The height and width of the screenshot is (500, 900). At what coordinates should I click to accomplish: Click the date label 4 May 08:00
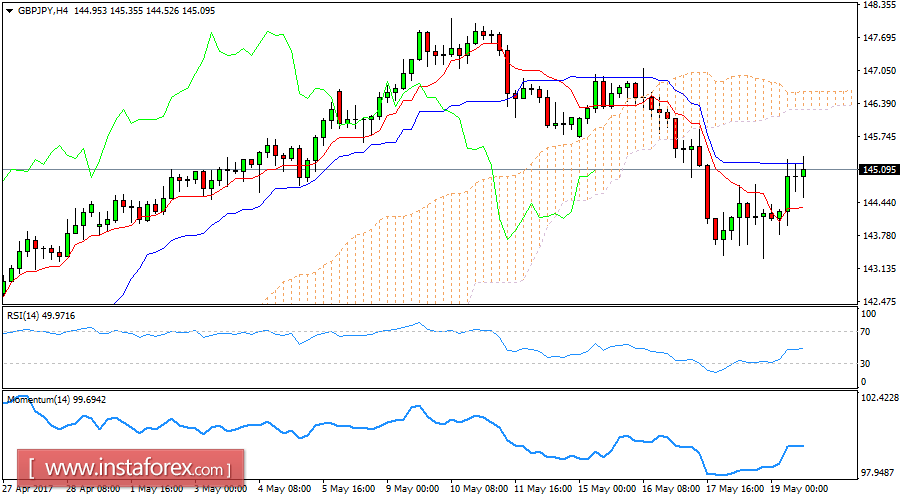[285, 489]
